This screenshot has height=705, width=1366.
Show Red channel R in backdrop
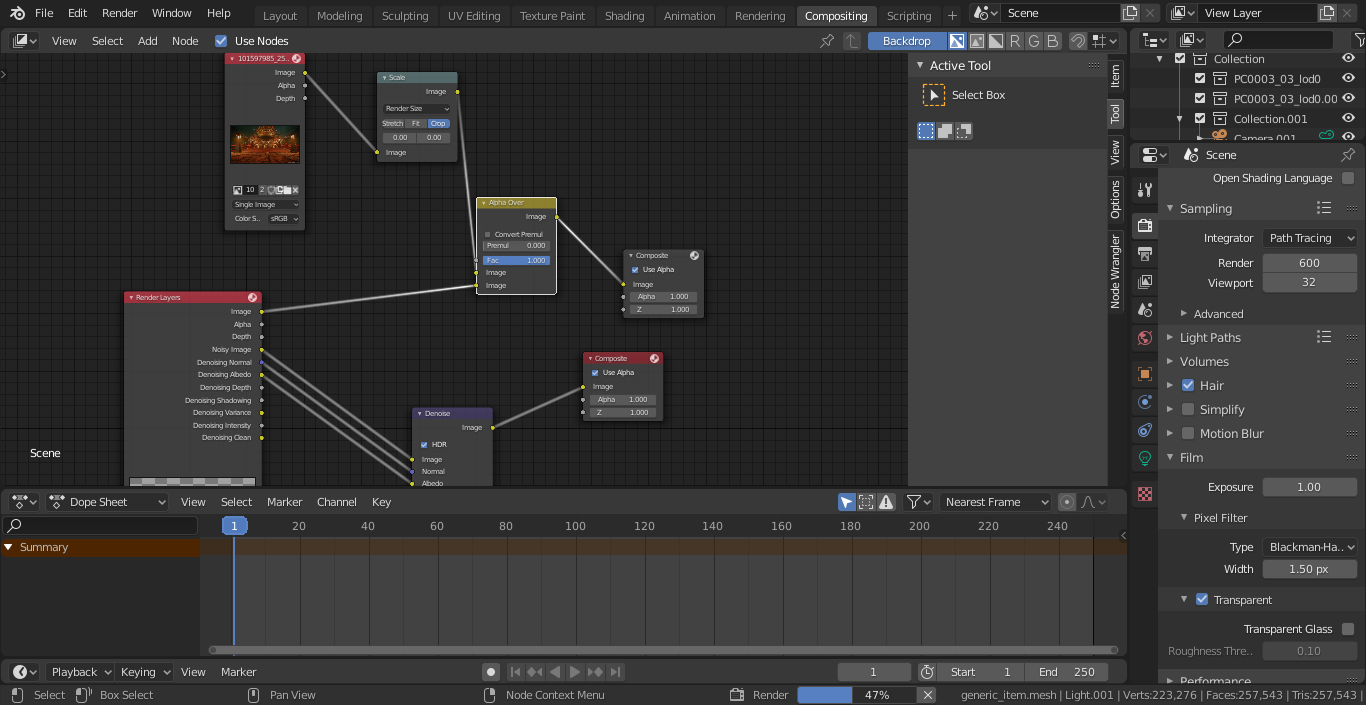(x=1015, y=41)
